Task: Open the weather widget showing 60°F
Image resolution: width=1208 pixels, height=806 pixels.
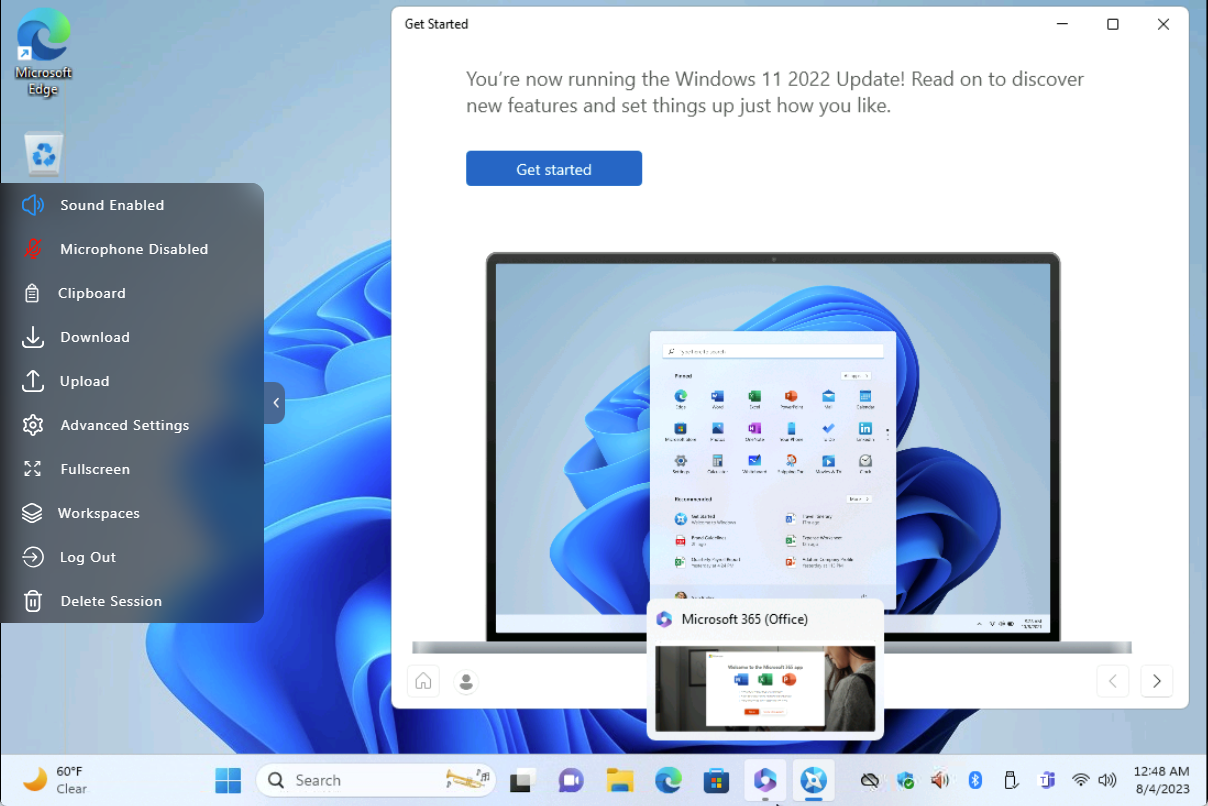Action: (x=55, y=780)
